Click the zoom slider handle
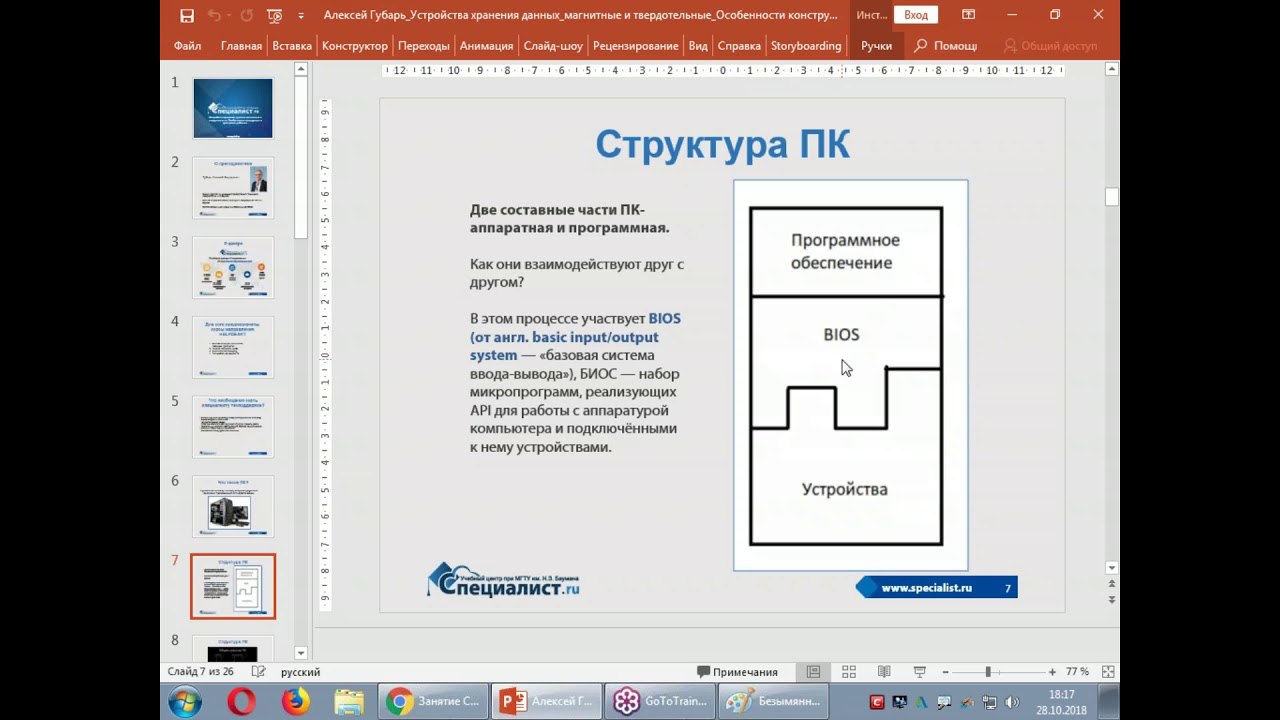Viewport: 1280px width, 720px height. [x=988, y=672]
